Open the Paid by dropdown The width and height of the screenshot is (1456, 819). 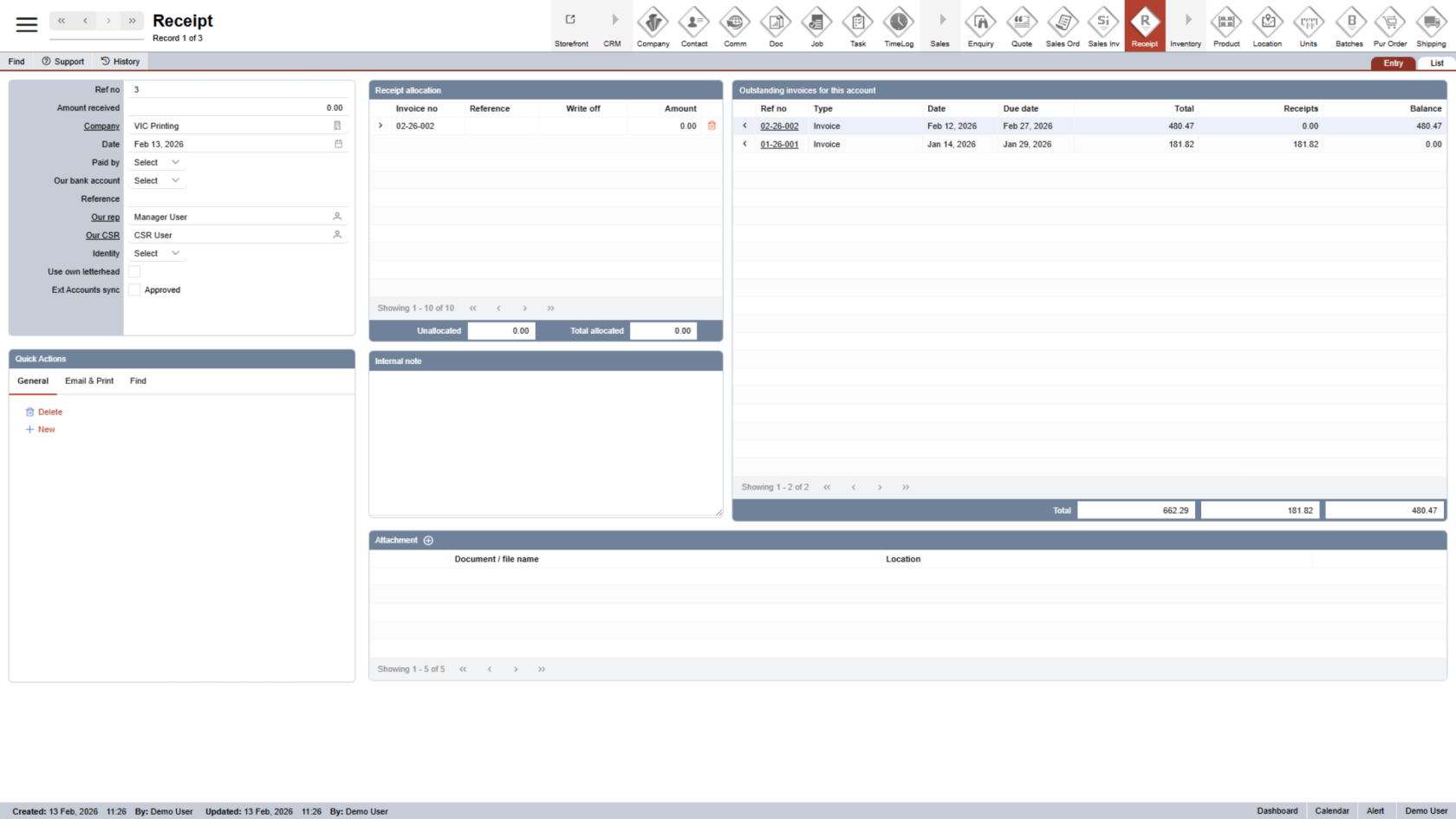(157, 163)
